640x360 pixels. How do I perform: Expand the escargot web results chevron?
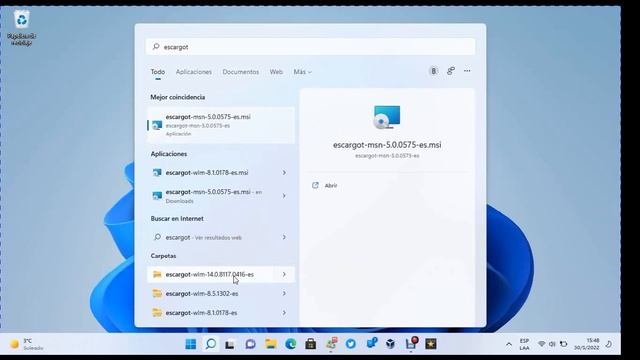tap(284, 237)
